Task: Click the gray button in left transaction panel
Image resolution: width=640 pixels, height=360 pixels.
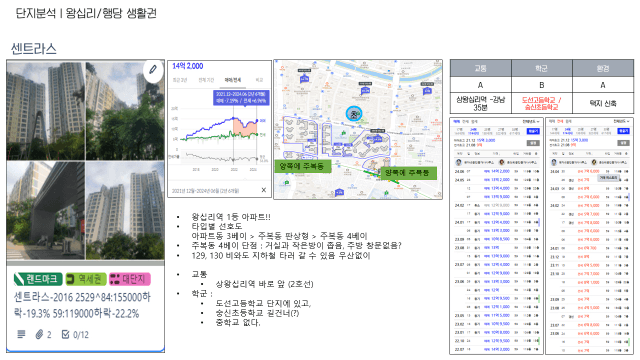Action: [x=533, y=143]
